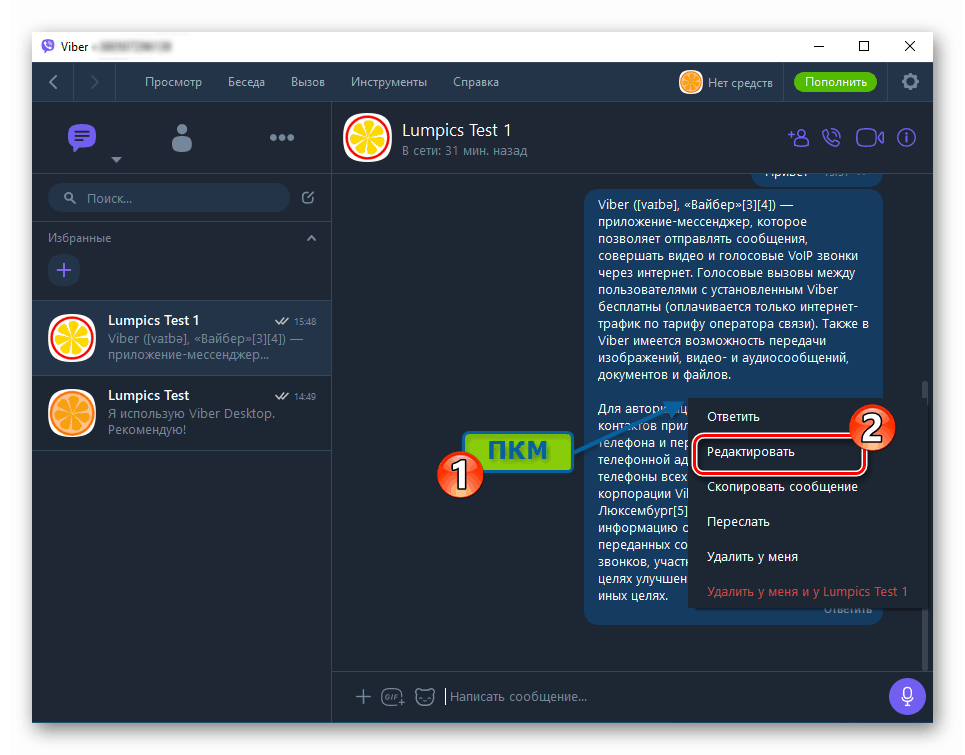
Task: Click the orange avatar next to Нет средств
Action: [x=691, y=82]
